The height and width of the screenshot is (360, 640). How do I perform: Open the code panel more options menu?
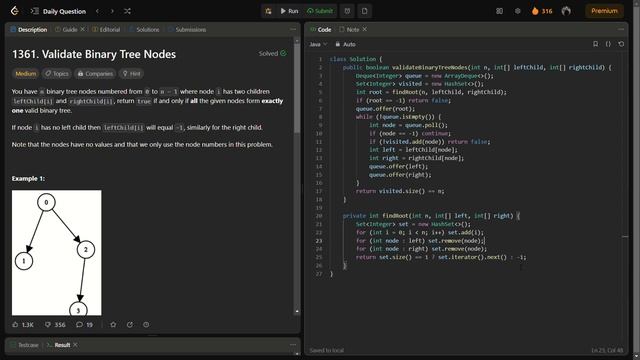(621, 29)
